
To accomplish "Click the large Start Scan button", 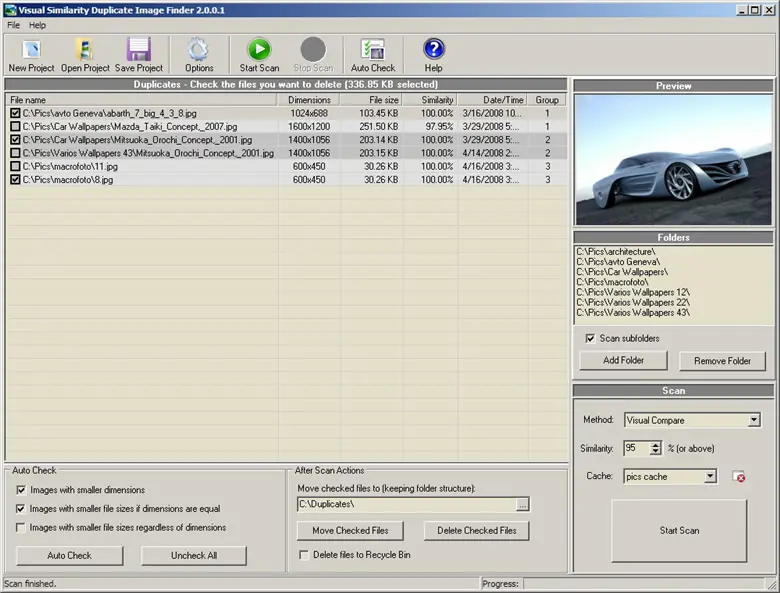I will coord(679,531).
